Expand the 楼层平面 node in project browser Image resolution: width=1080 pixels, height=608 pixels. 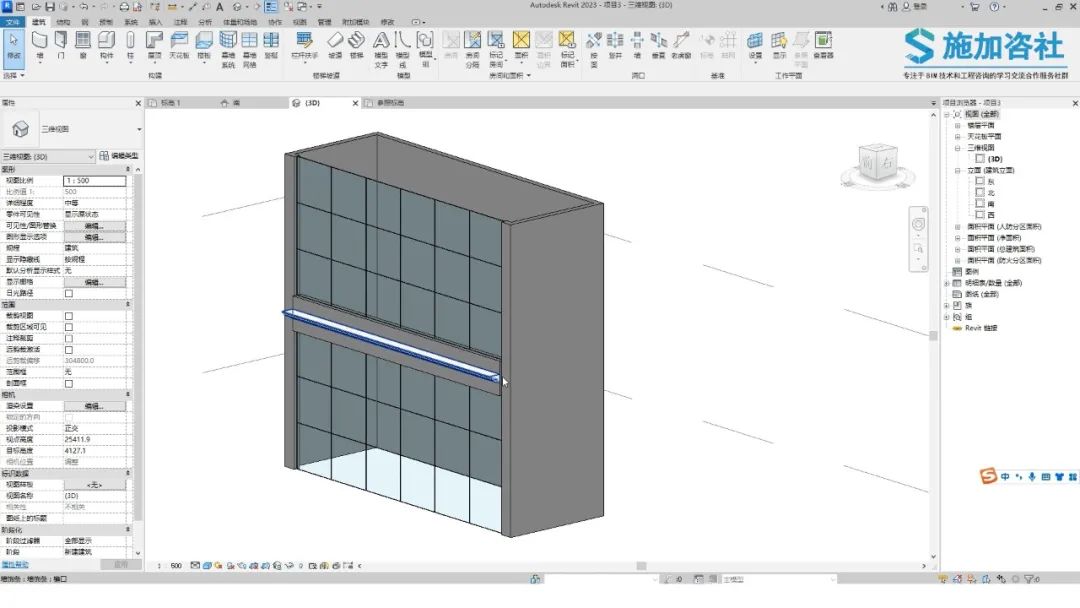pyautogui.click(x=957, y=125)
